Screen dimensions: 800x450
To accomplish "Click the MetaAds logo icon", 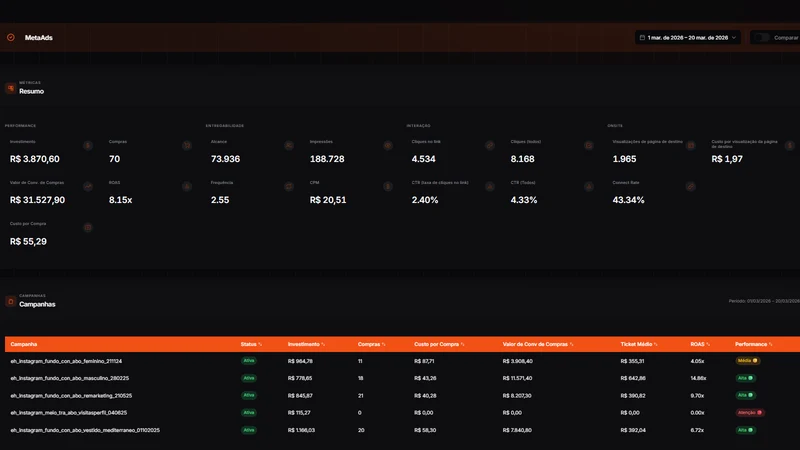I will coord(11,37).
